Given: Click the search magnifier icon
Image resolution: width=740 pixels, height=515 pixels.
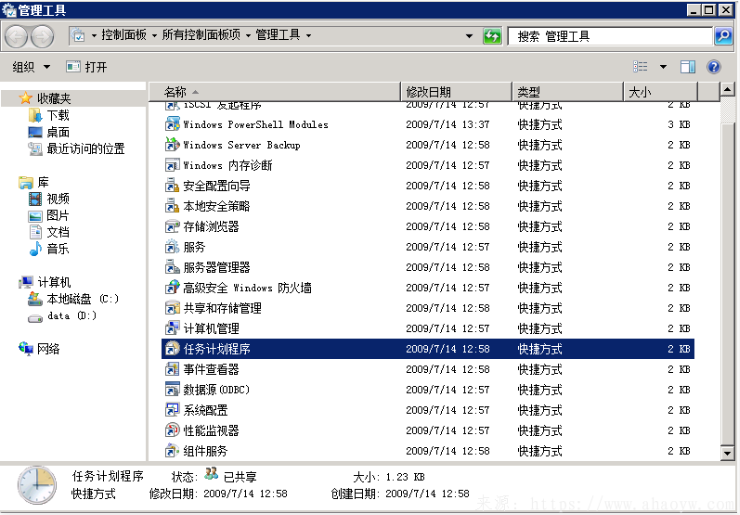Looking at the screenshot, I should (723, 36).
